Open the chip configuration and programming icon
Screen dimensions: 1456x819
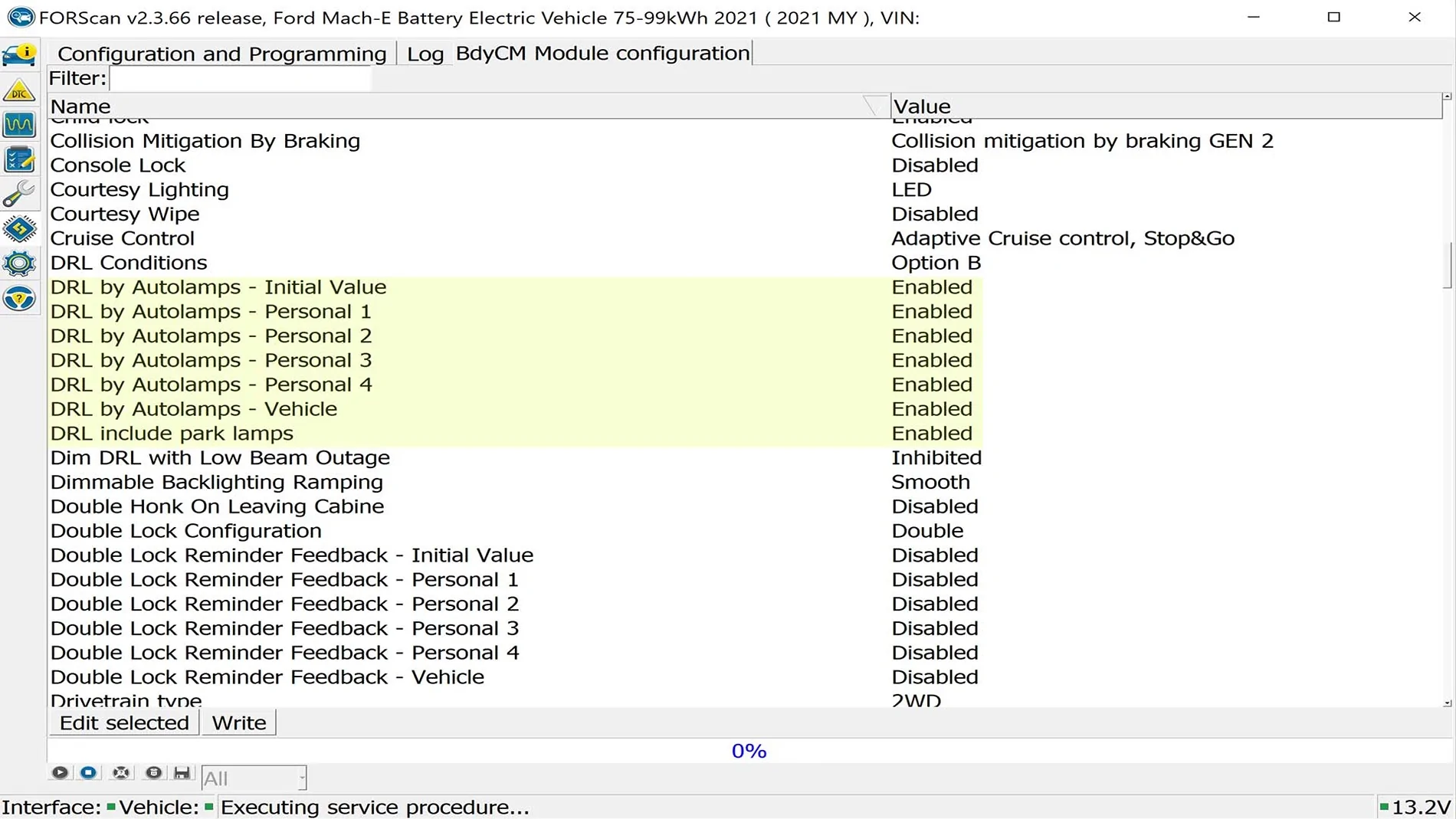[19, 229]
